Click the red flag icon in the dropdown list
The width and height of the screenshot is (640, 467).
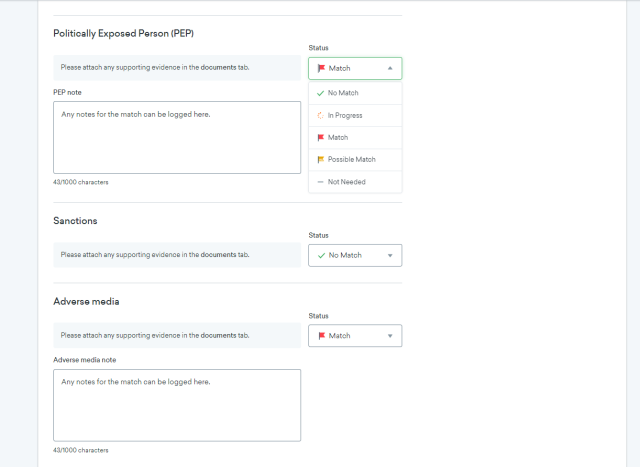320,137
